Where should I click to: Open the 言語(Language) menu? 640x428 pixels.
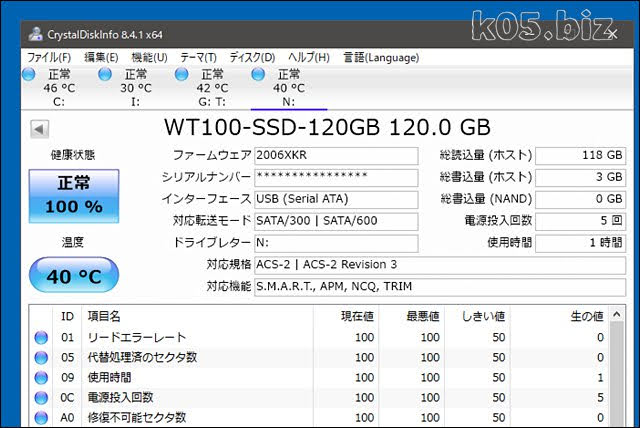(x=381, y=58)
